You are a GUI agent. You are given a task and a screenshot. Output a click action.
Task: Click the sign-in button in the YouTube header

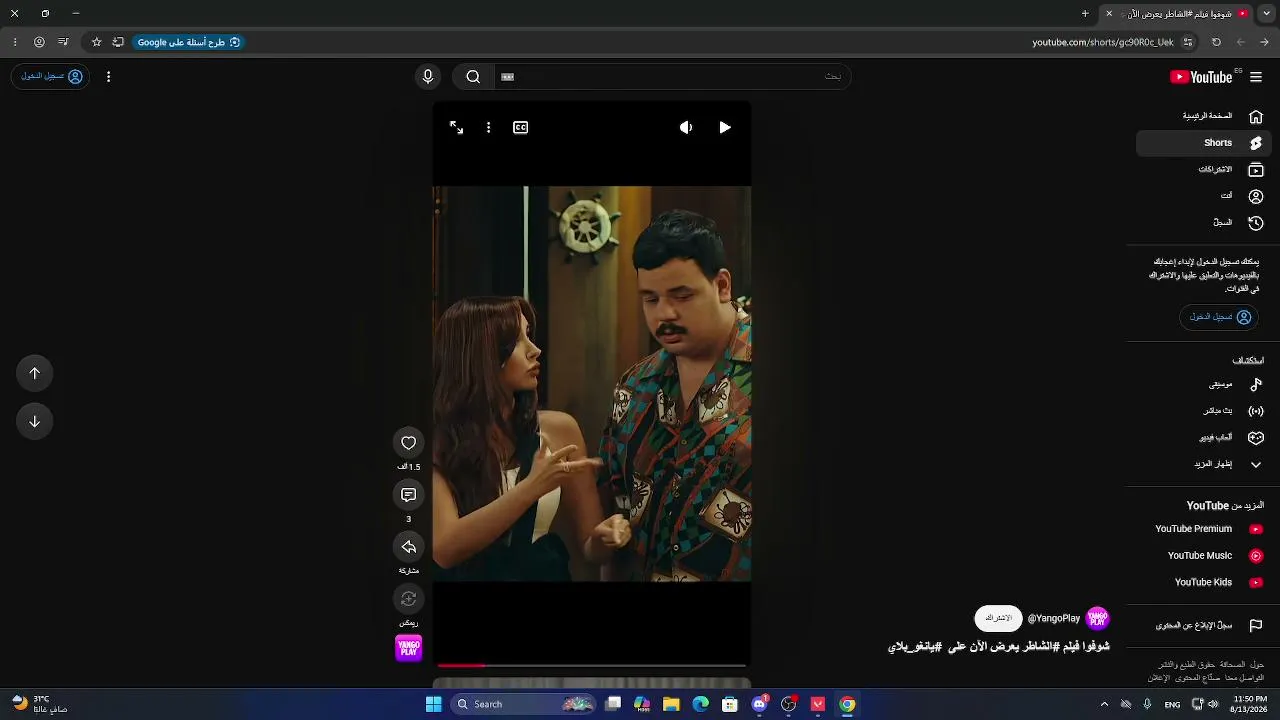click(51, 77)
